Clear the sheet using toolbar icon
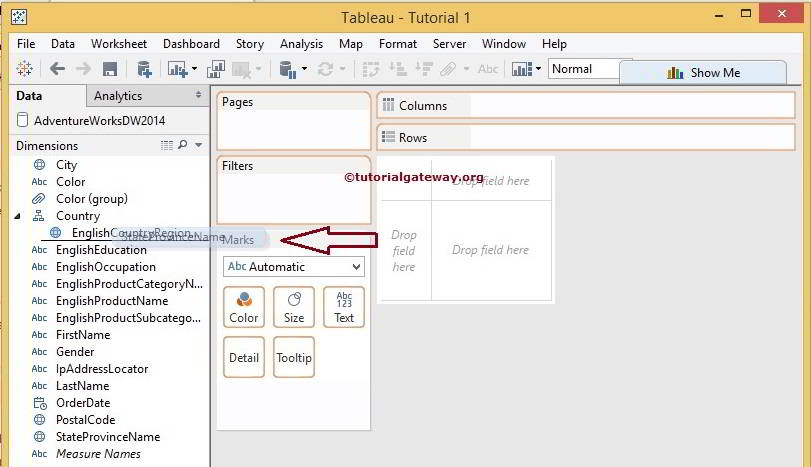Image resolution: width=811 pixels, height=467 pixels. pos(242,69)
